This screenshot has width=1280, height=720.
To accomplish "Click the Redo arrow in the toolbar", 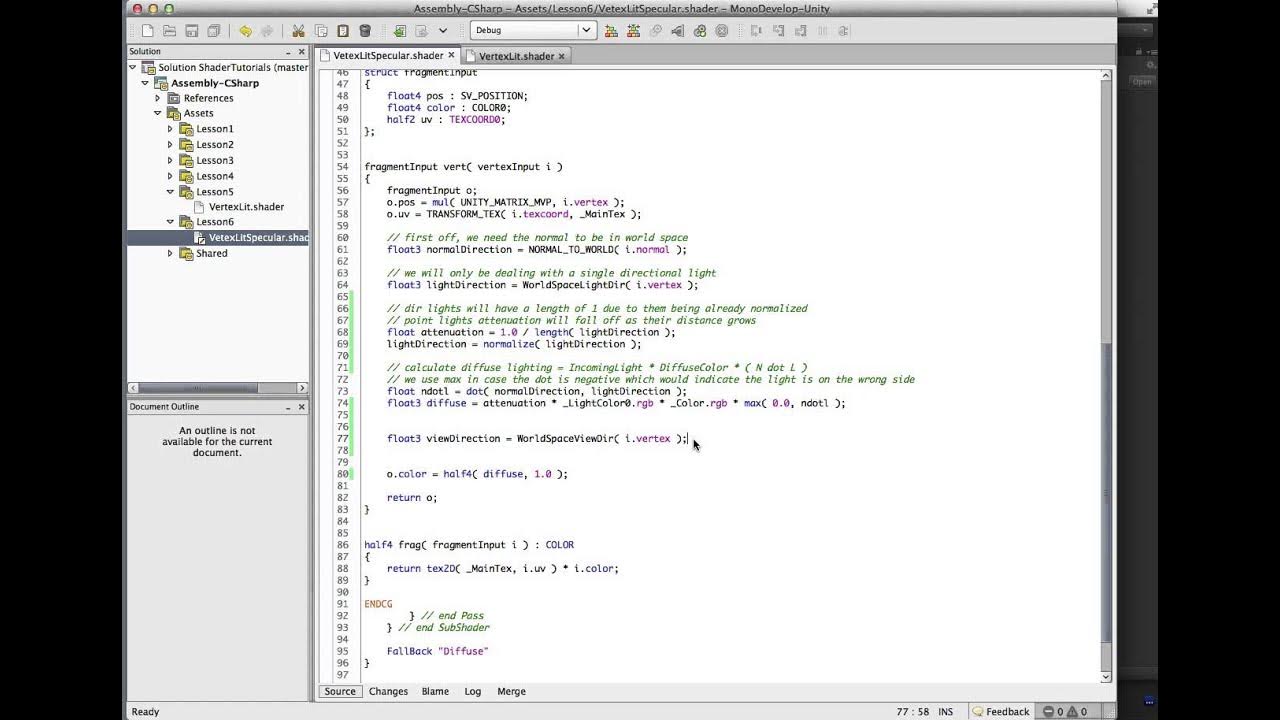I will (x=267, y=31).
